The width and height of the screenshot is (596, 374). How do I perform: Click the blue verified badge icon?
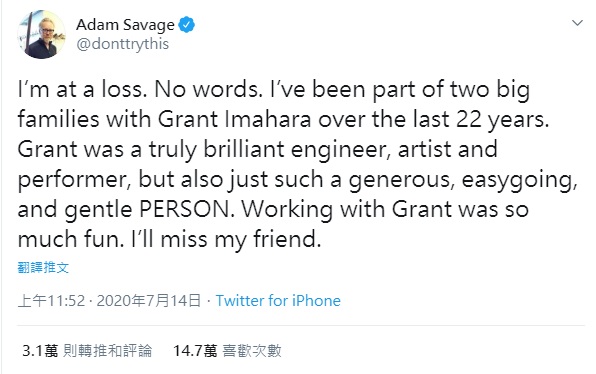pyautogui.click(x=187, y=25)
